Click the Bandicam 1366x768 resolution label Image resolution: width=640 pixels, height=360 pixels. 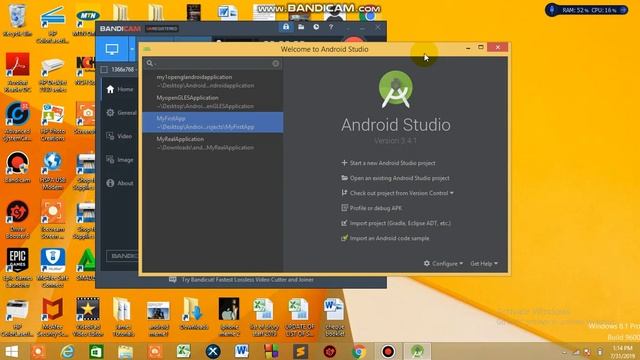coord(122,70)
